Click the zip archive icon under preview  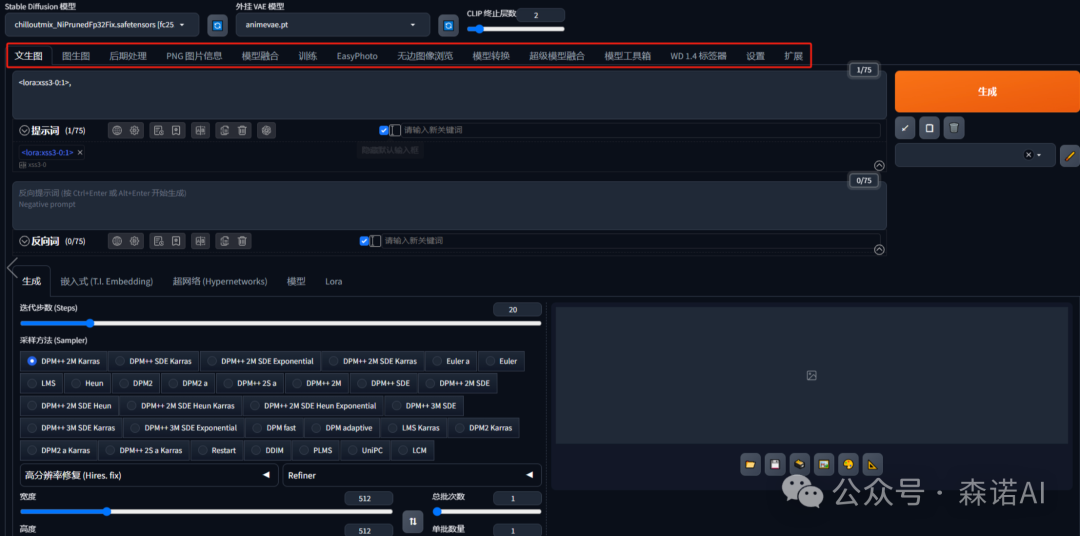point(799,464)
